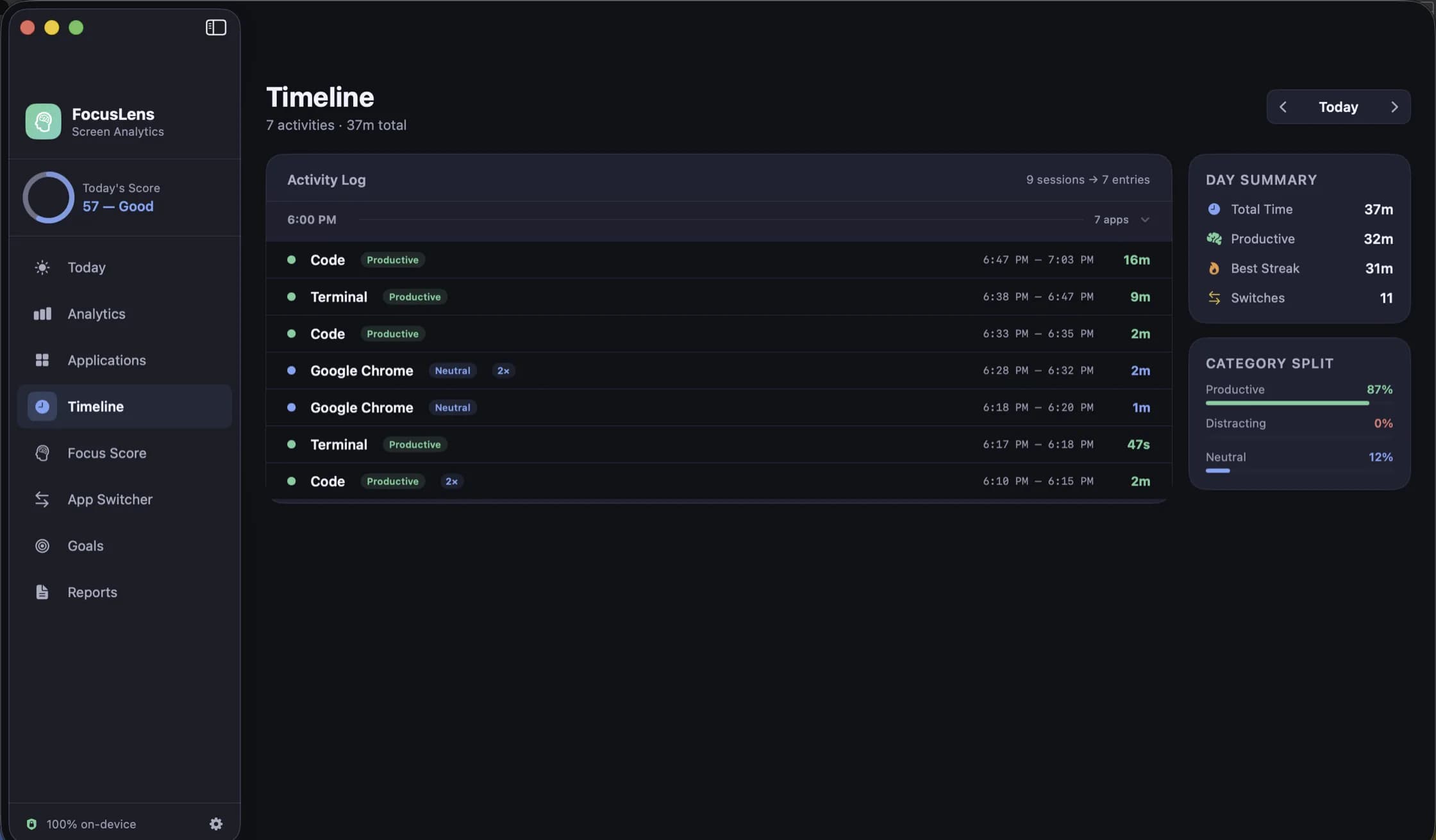Select the Goals menu item

click(x=124, y=546)
